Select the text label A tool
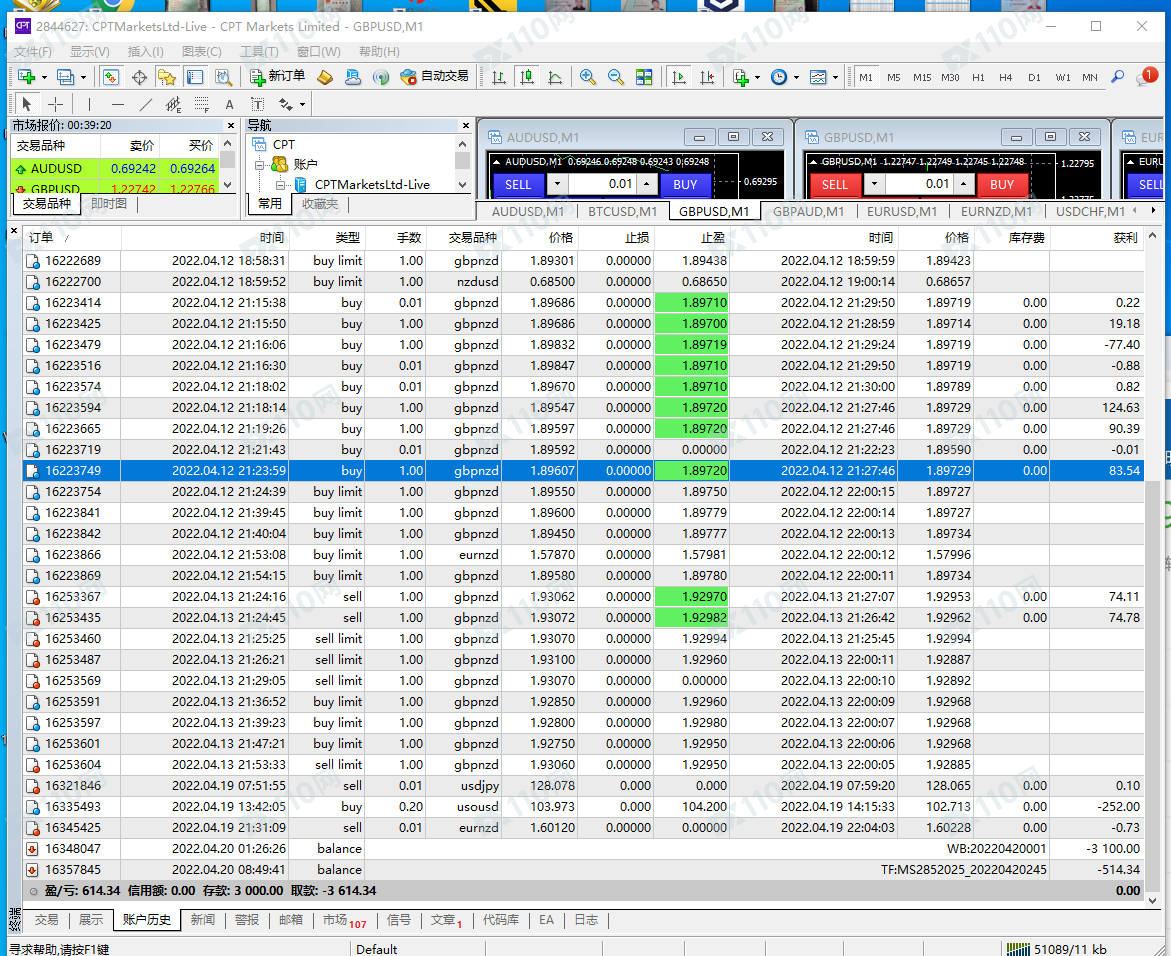 click(x=229, y=104)
